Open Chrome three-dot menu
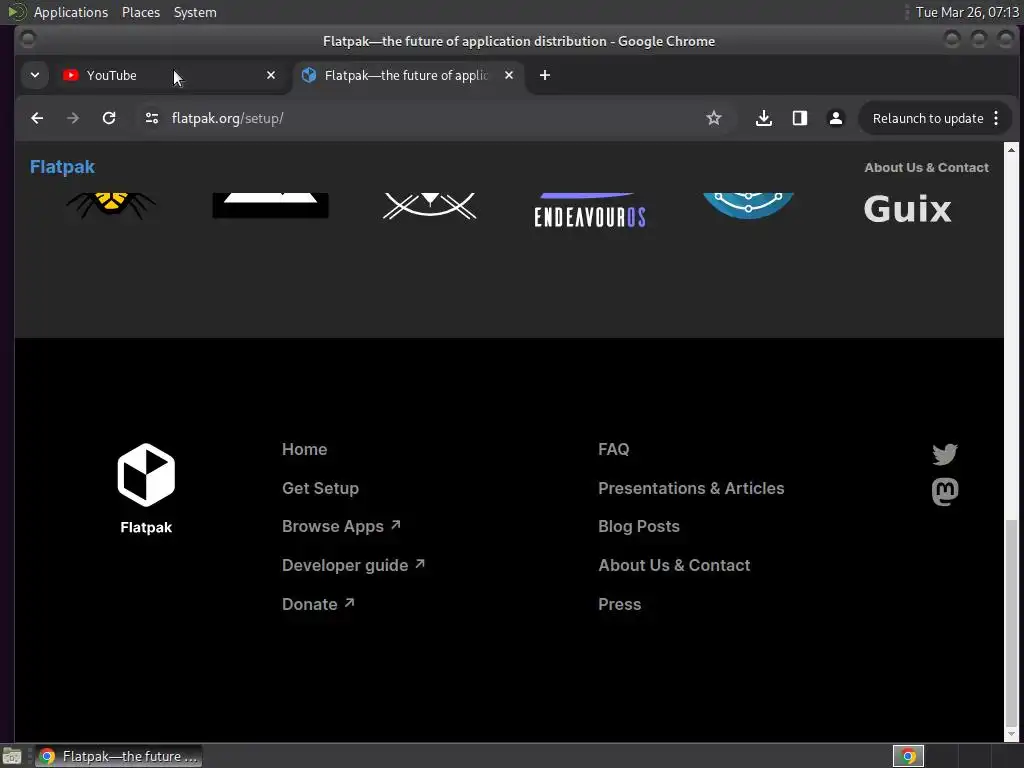Viewport: 1024px width, 768px height. pos(996,118)
